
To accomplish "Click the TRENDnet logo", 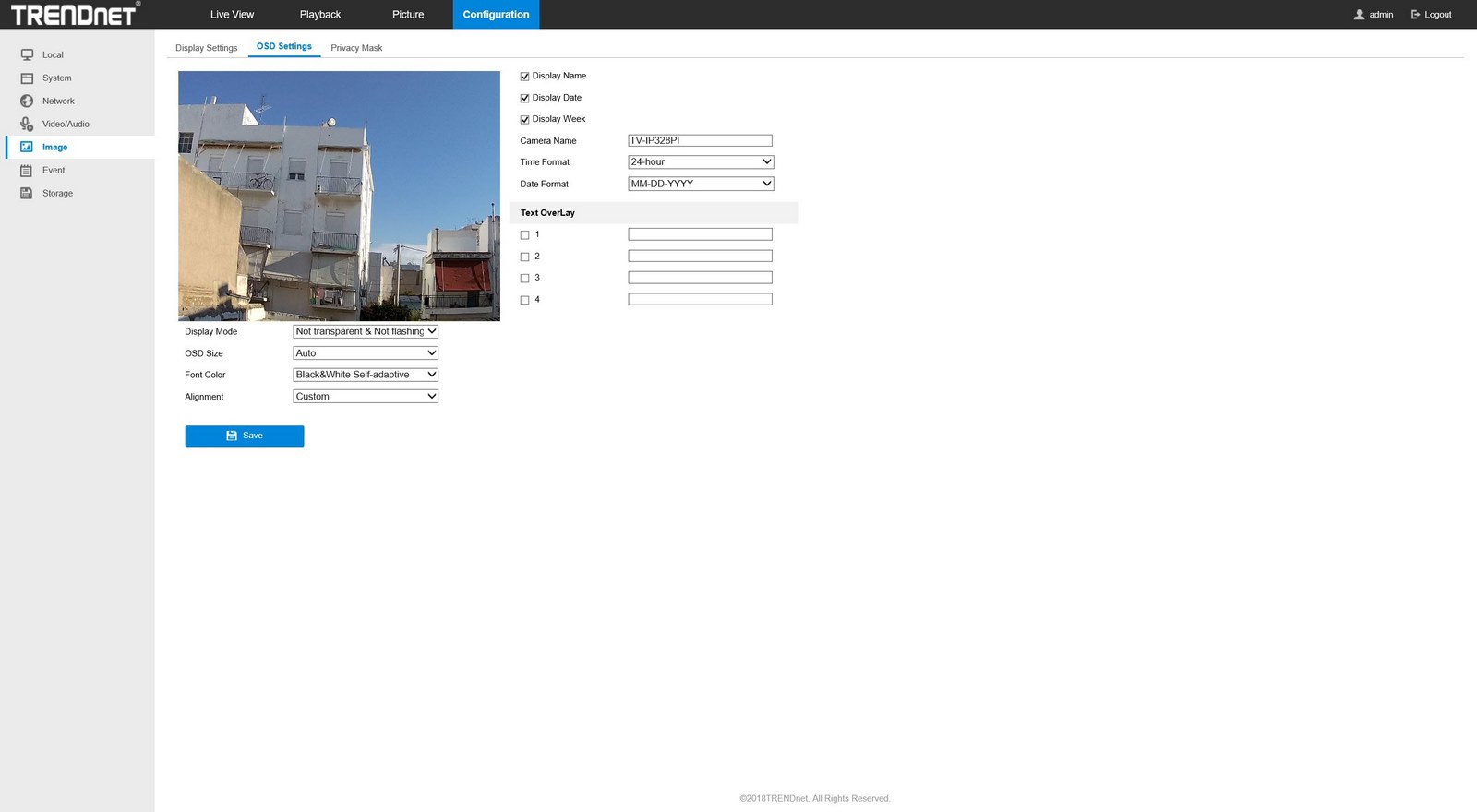I will pyautogui.click(x=75, y=14).
